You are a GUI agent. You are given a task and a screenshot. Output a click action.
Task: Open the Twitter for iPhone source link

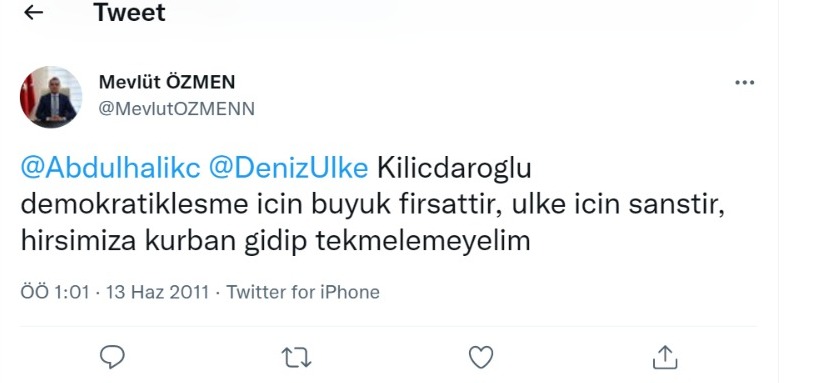tap(303, 292)
